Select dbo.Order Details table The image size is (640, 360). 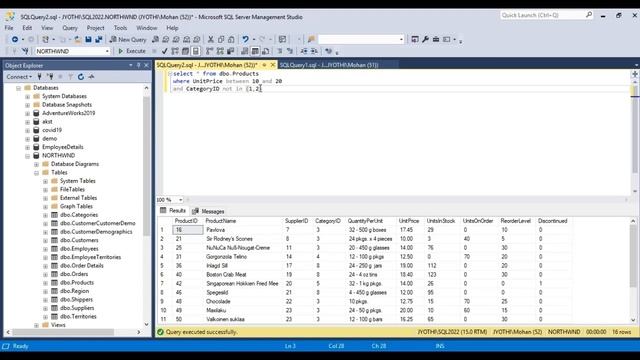click(82, 265)
